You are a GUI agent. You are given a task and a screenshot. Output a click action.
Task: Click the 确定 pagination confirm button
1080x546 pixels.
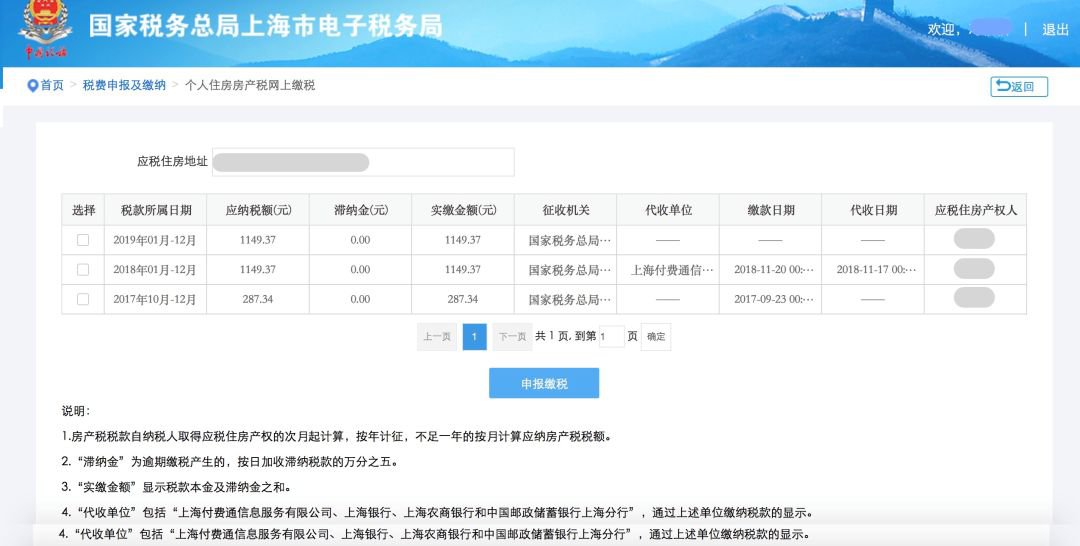(x=656, y=337)
